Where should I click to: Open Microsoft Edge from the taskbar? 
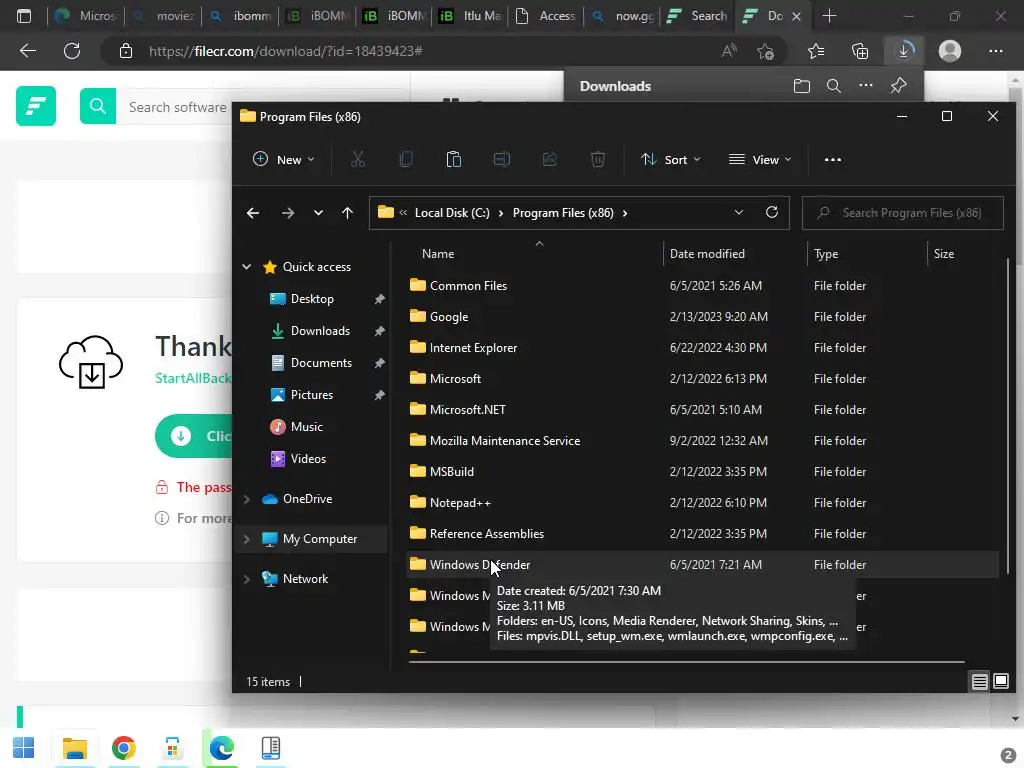(221, 748)
